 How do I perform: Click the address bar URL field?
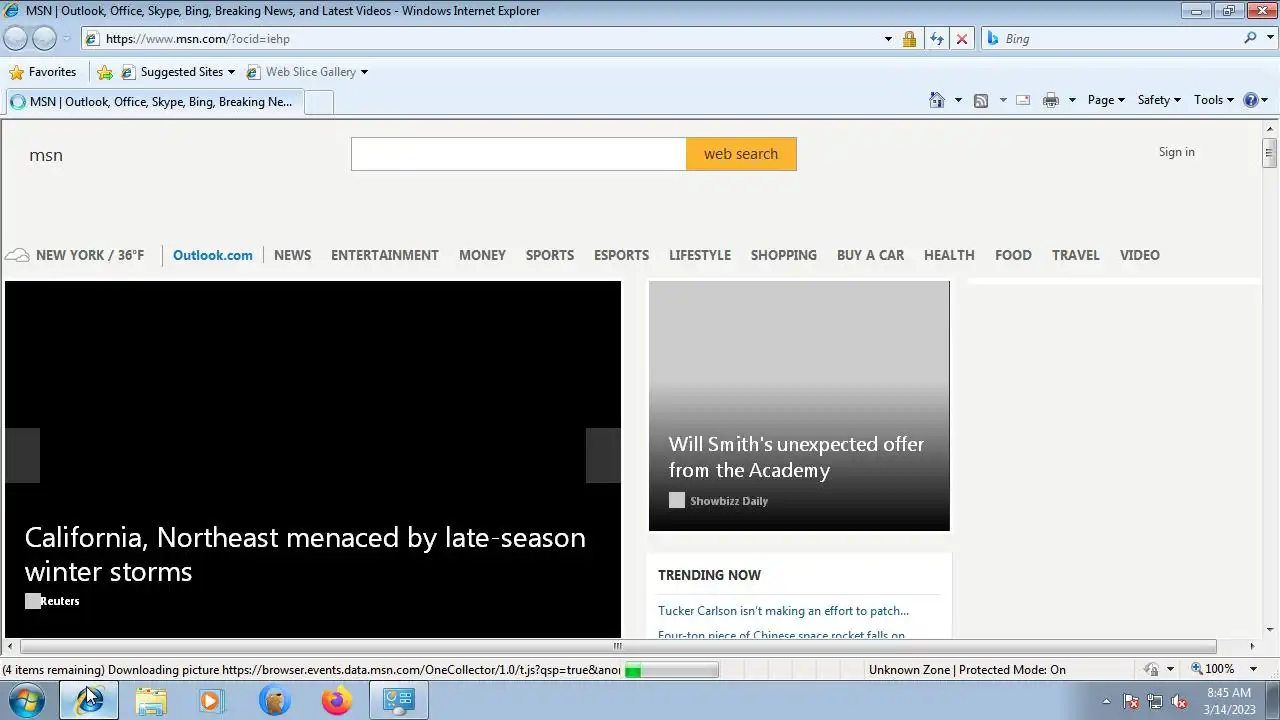(x=480, y=39)
